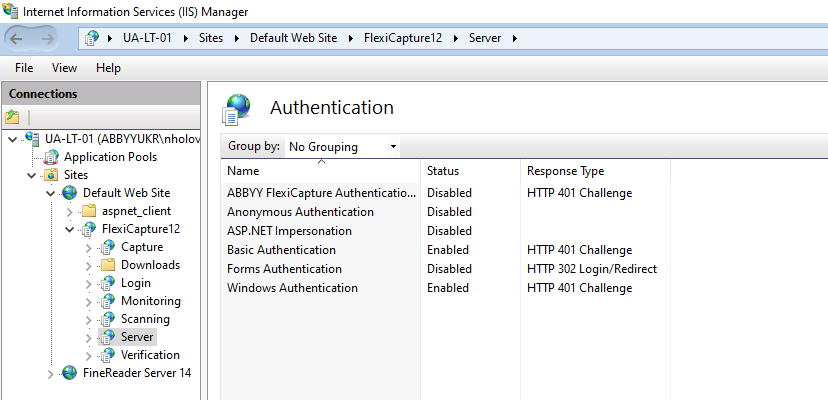Click the Server application icon in tree
828x400 pixels.
(108, 337)
